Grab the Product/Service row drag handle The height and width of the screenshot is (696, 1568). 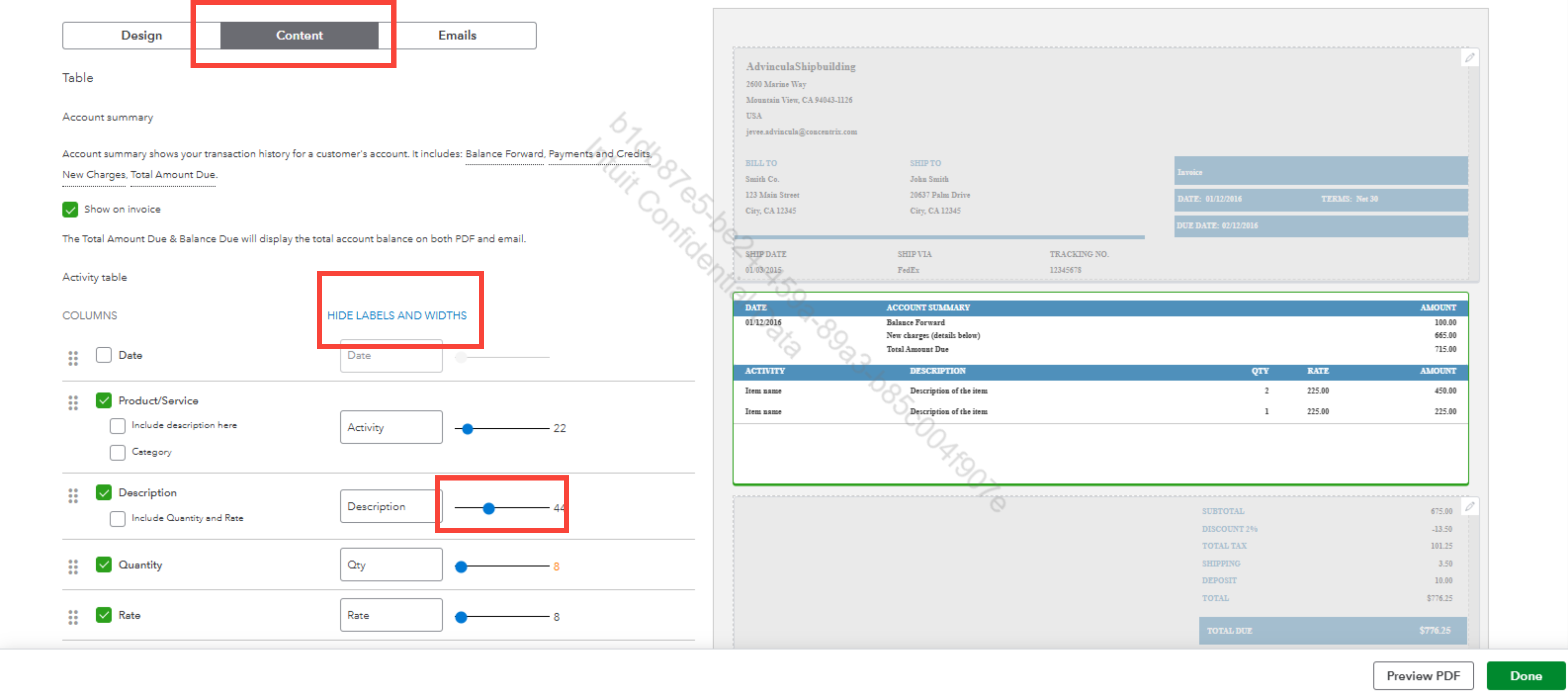[x=73, y=403]
